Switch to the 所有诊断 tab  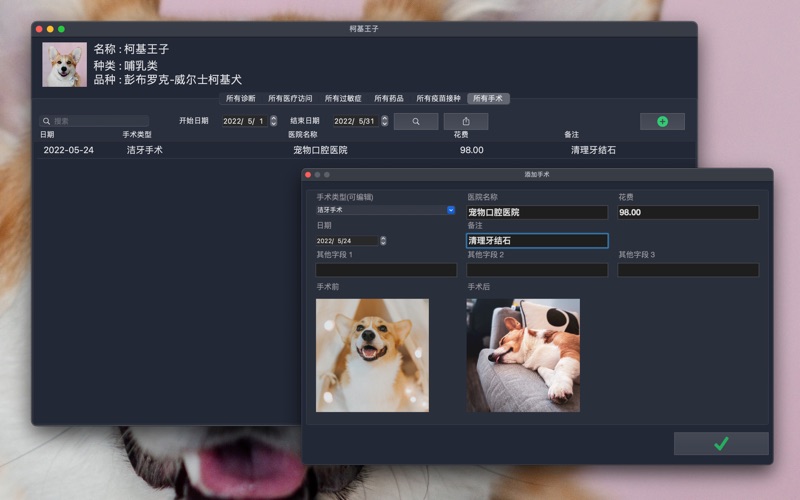click(x=240, y=98)
